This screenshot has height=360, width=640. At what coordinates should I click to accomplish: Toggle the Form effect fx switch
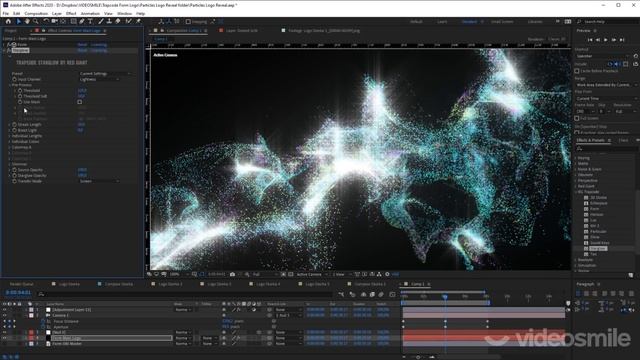point(9,45)
